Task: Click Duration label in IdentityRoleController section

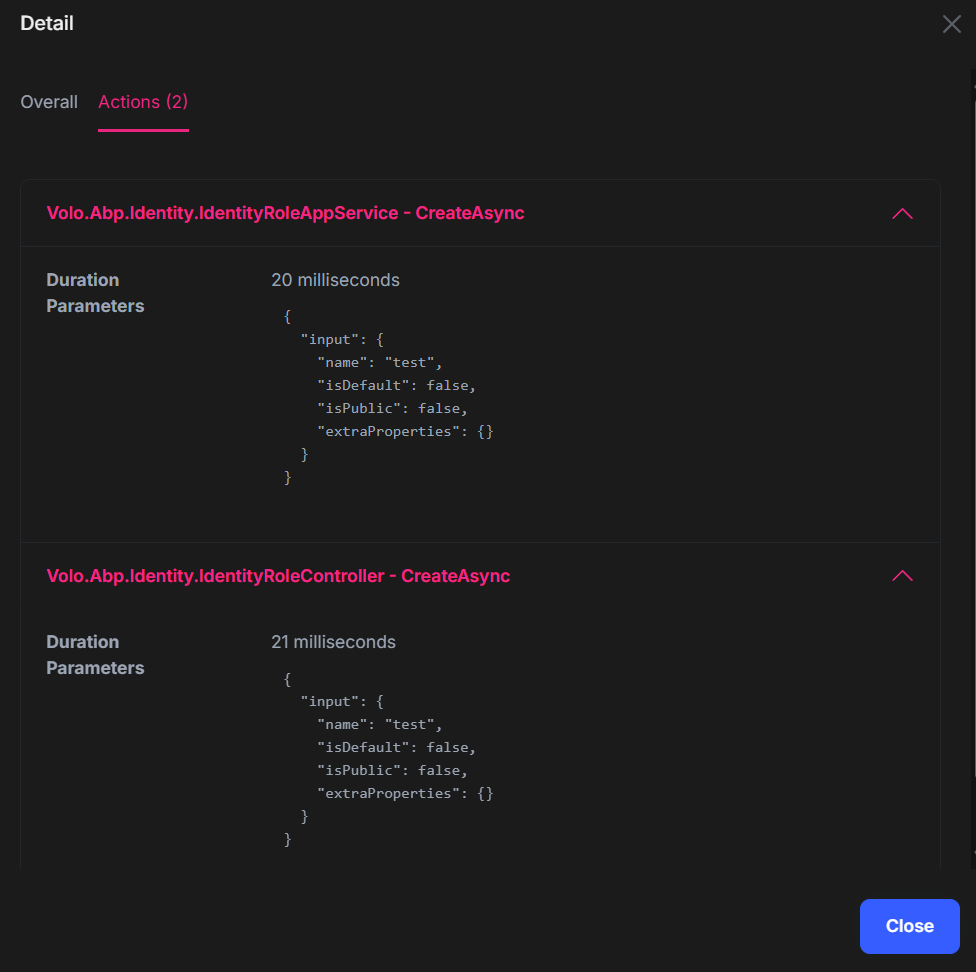Action: tap(83, 642)
